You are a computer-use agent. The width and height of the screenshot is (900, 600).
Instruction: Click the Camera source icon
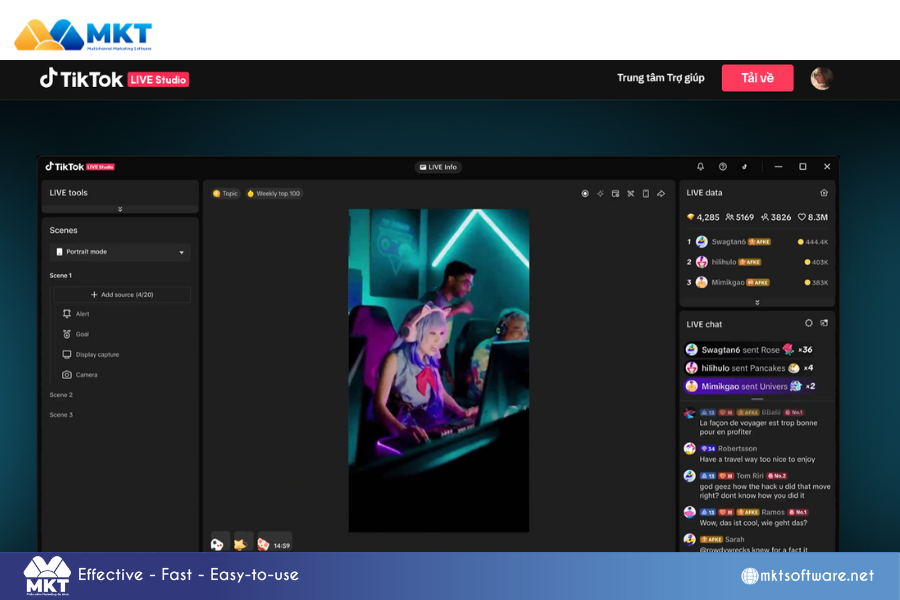(x=67, y=374)
